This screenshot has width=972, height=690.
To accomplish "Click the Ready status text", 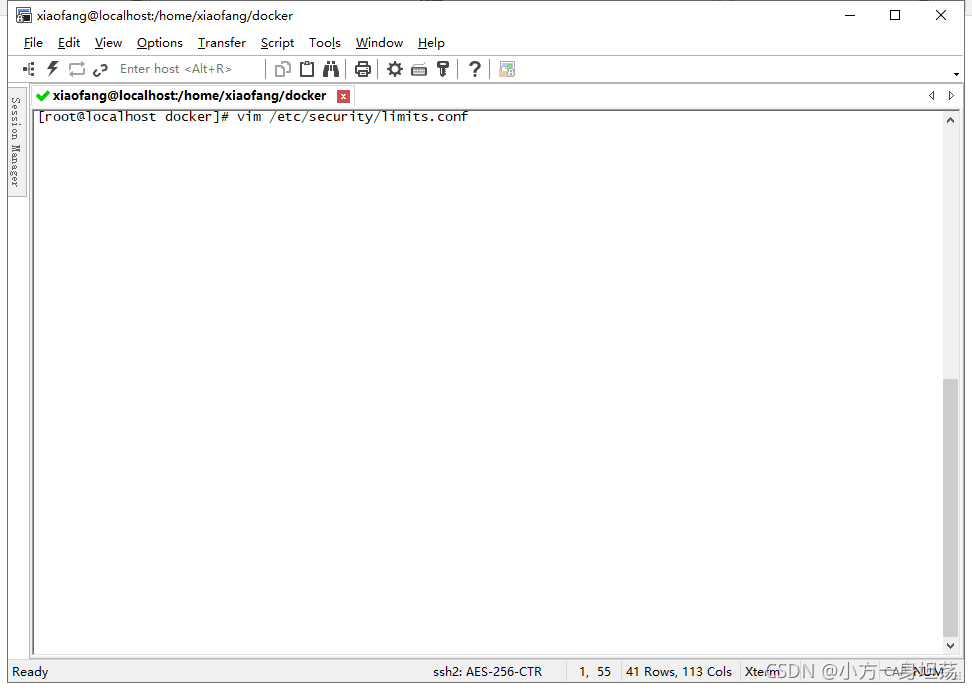I will click(x=30, y=671).
